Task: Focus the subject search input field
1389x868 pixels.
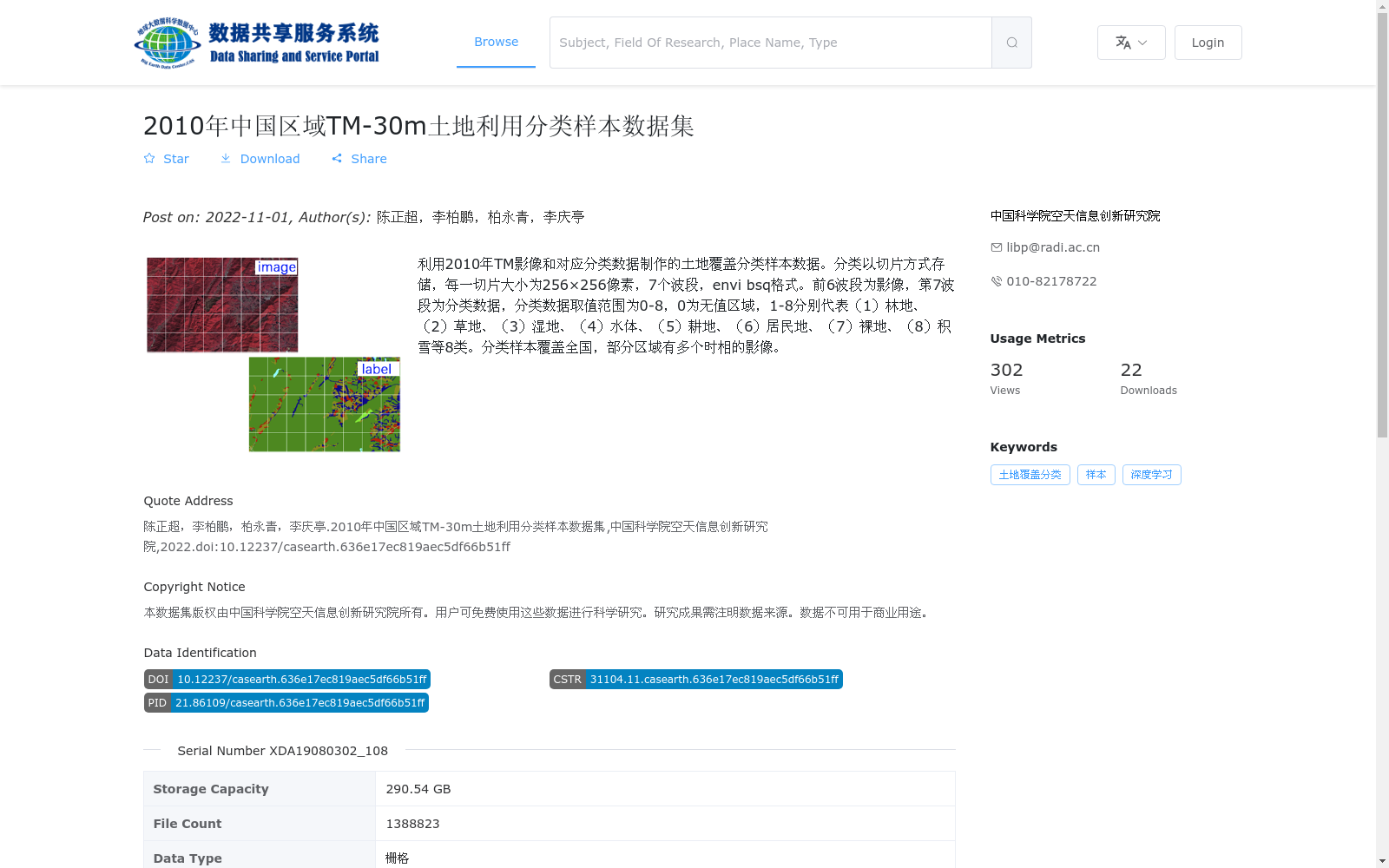Action: [771, 43]
